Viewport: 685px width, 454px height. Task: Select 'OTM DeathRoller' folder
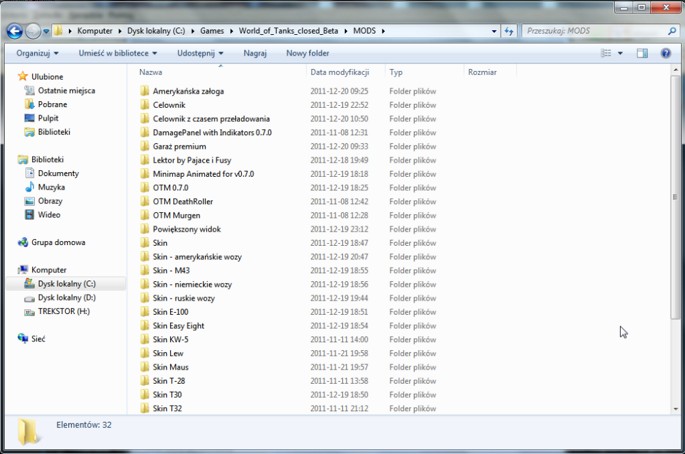click(x=183, y=201)
